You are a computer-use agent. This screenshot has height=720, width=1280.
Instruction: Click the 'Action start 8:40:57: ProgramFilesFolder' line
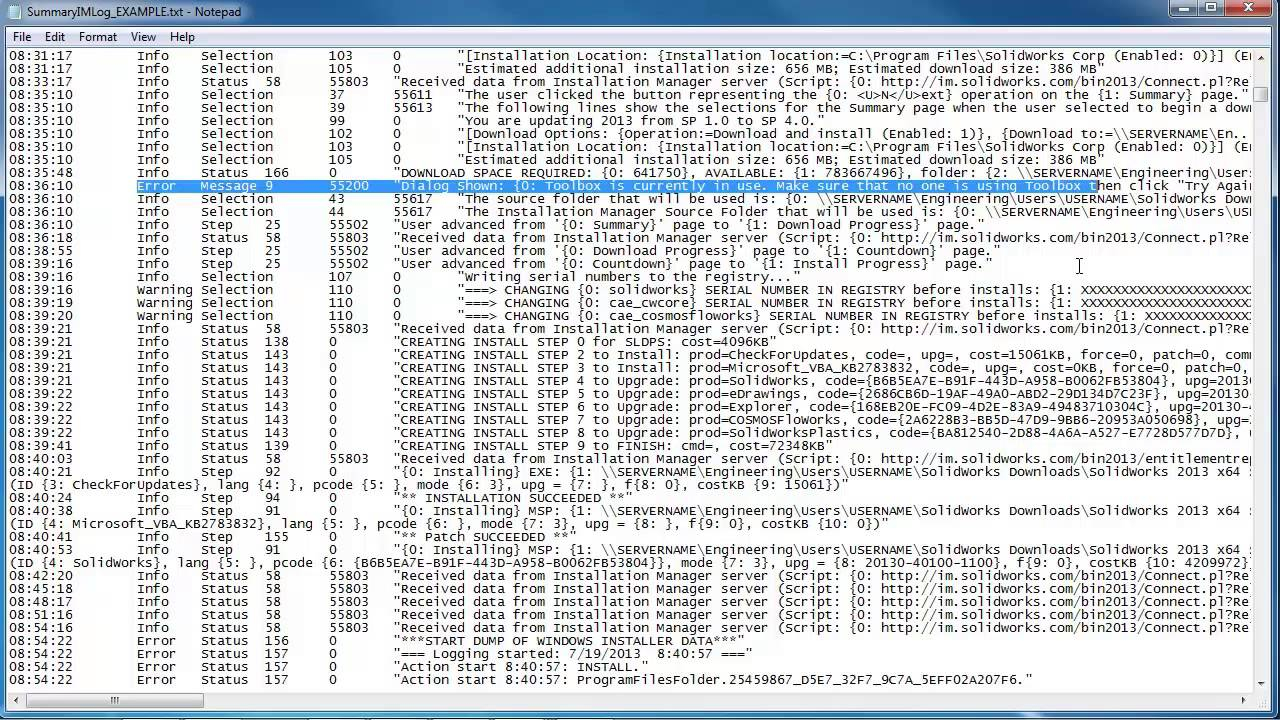(x=713, y=680)
